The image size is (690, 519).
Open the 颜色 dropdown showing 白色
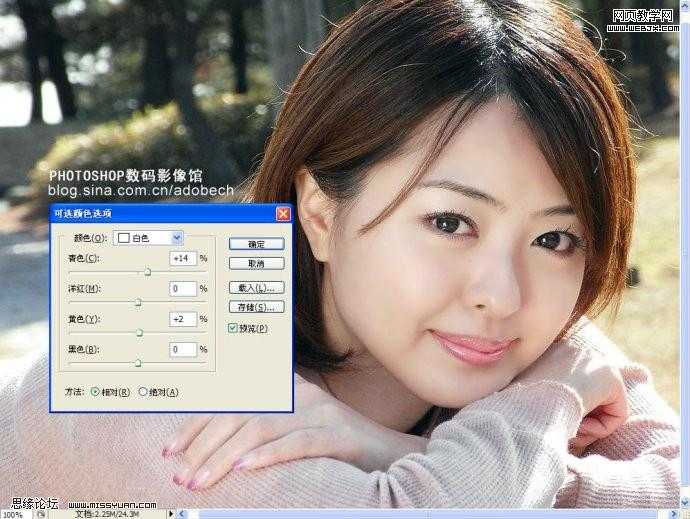pos(148,238)
